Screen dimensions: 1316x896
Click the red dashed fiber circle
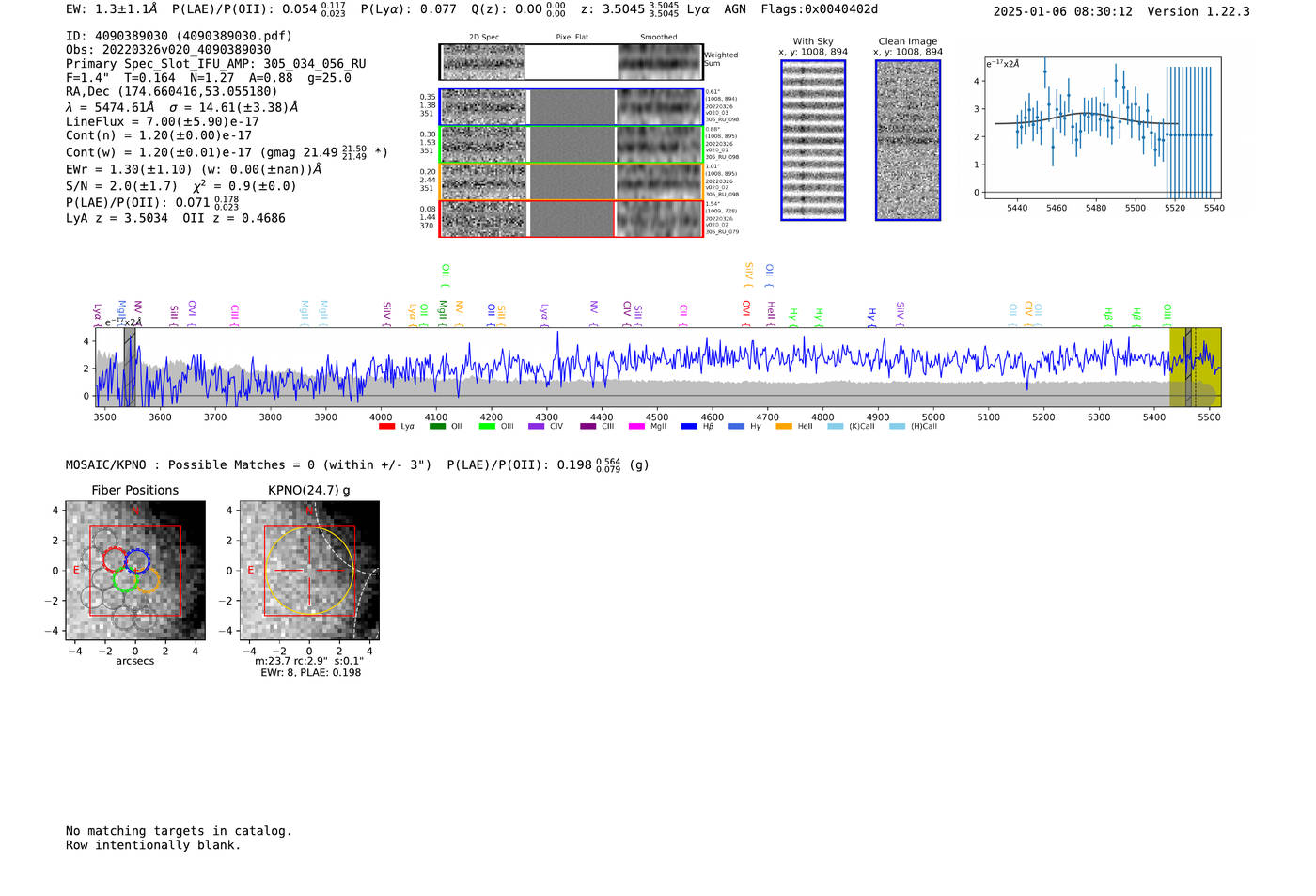(x=114, y=560)
